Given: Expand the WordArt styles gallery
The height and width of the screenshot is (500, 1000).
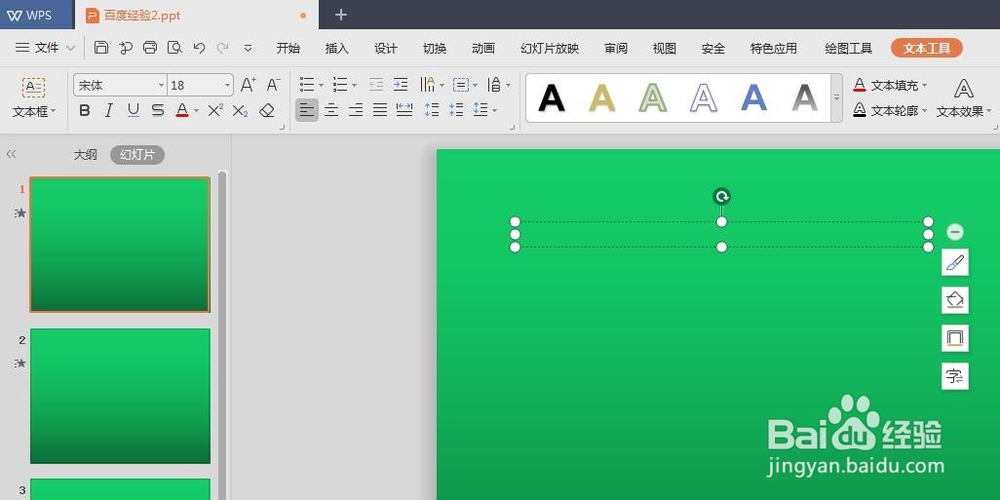Looking at the screenshot, I should (837, 98).
